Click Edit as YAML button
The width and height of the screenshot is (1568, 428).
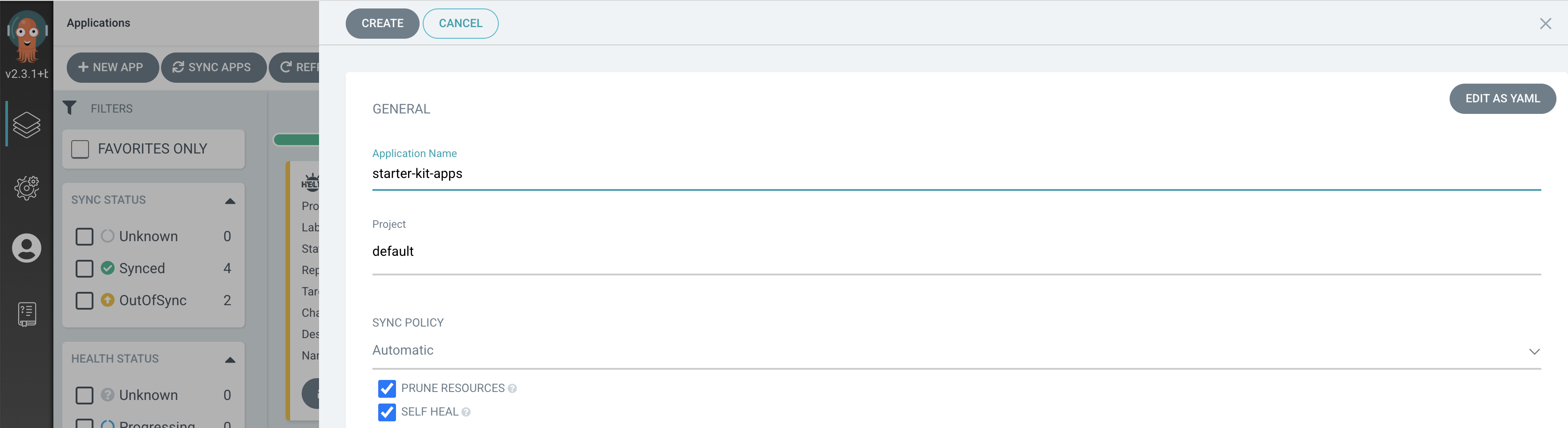click(1502, 99)
